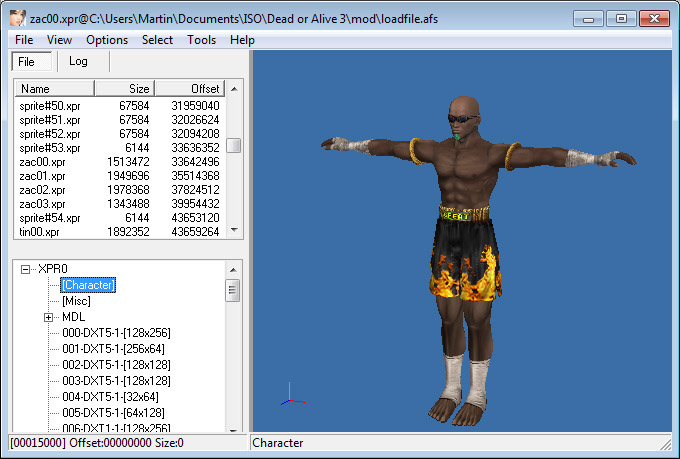Image resolution: width=680 pixels, height=459 pixels.
Task: Click the file list scroll down arrow
Action: click(234, 230)
